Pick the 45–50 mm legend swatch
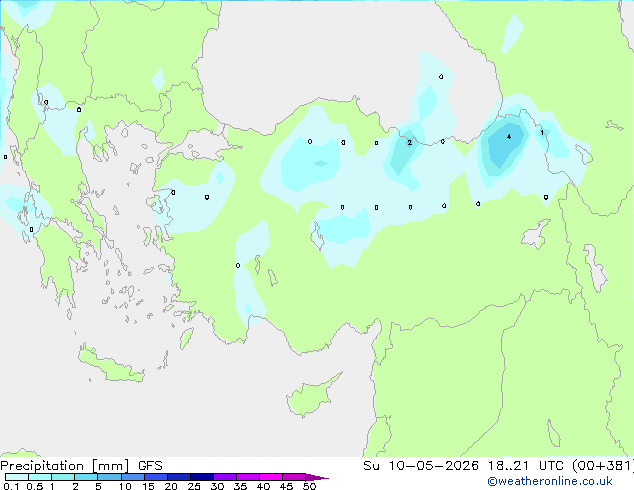Screen dimensions: 634x490 294,477
